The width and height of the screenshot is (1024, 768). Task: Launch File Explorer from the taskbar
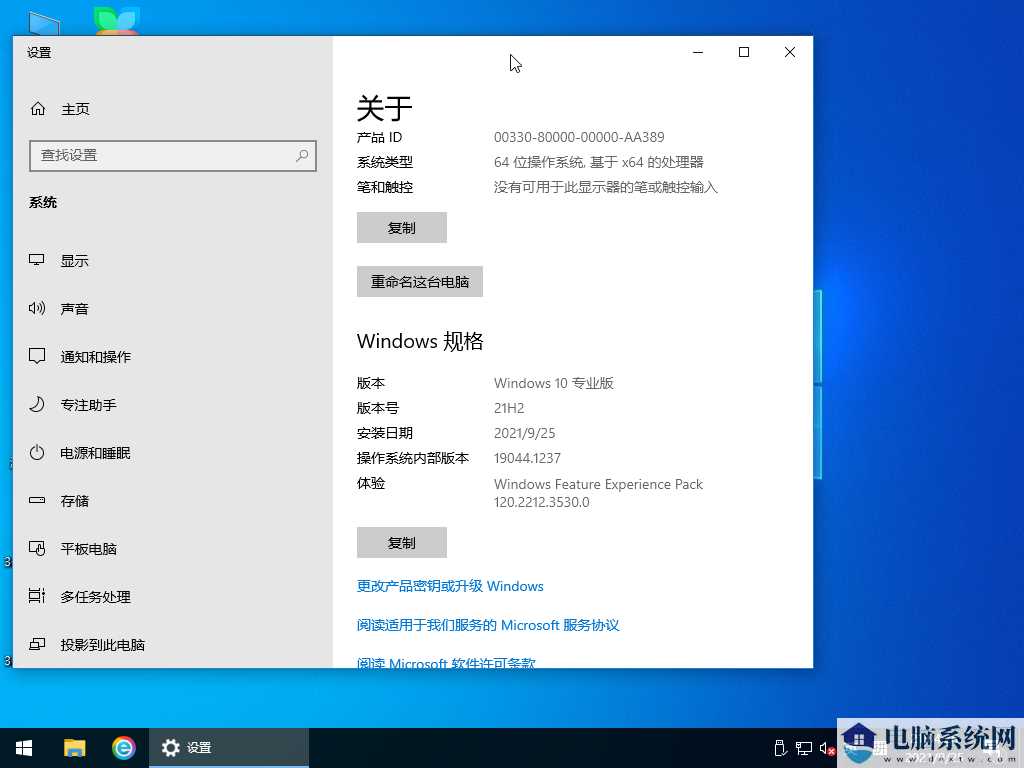tap(74, 748)
